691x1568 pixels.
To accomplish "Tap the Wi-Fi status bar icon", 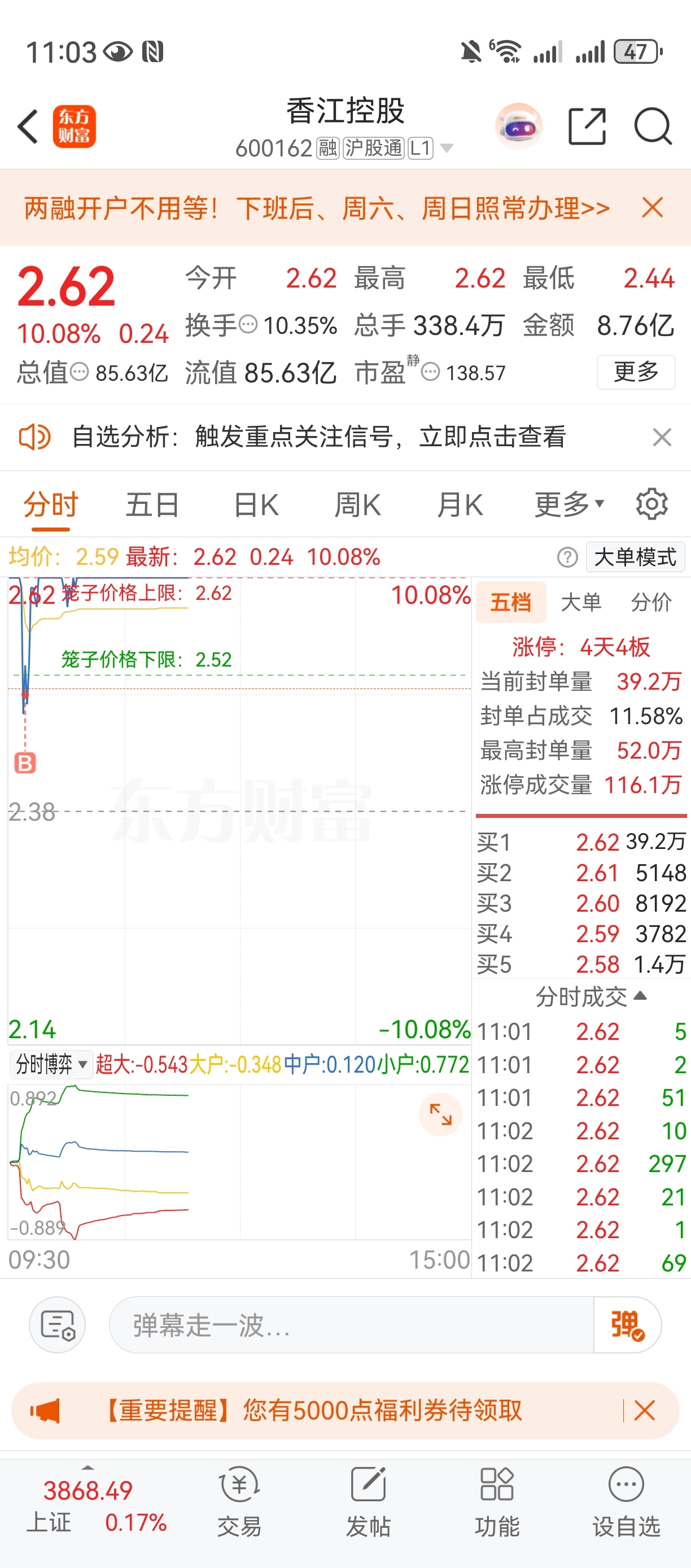I will [x=505, y=51].
